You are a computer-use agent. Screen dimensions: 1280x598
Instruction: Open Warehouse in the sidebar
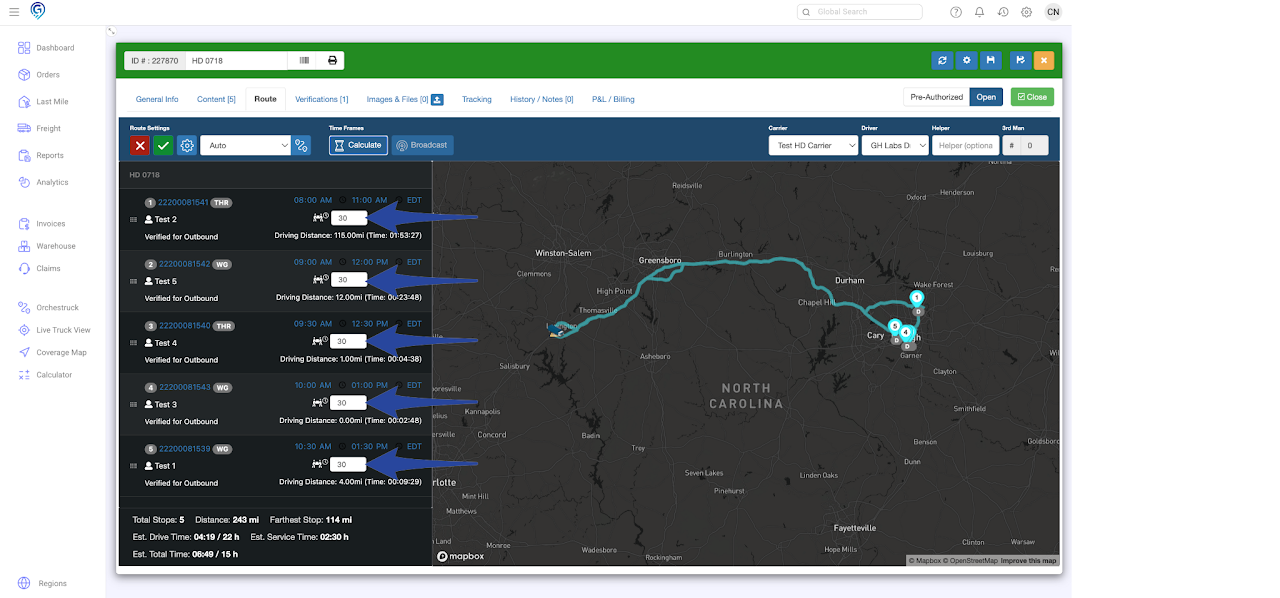click(x=56, y=246)
